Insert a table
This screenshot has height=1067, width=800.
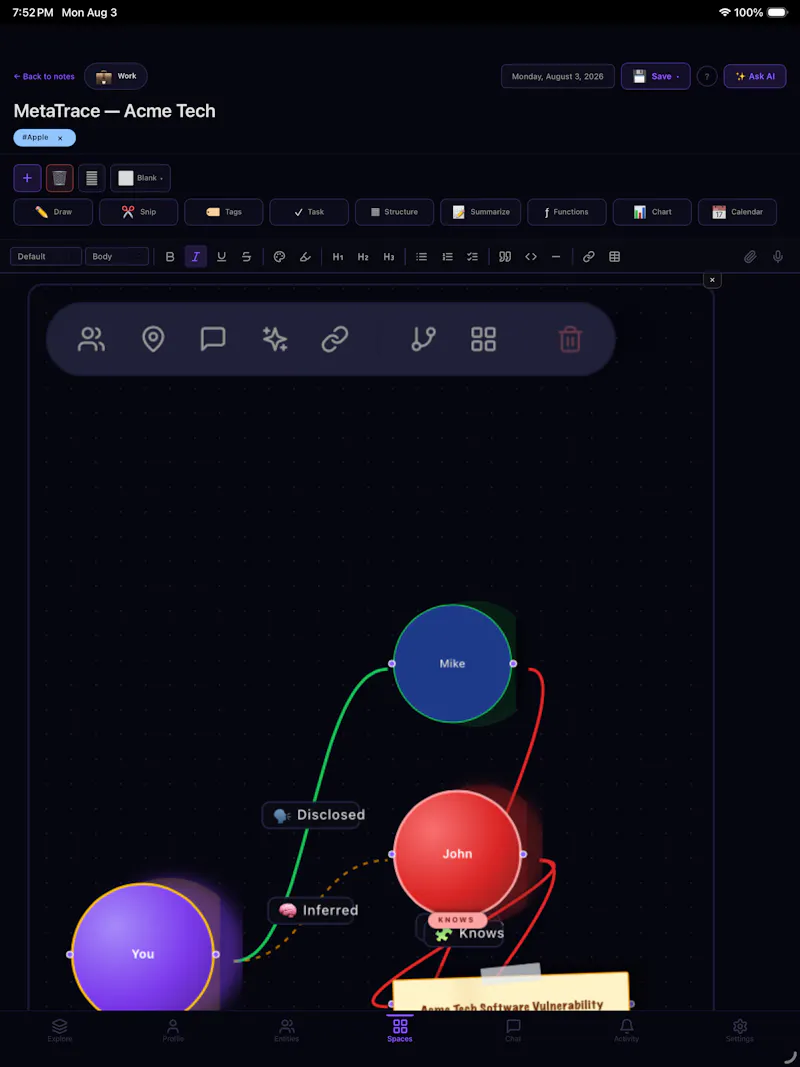(614, 257)
